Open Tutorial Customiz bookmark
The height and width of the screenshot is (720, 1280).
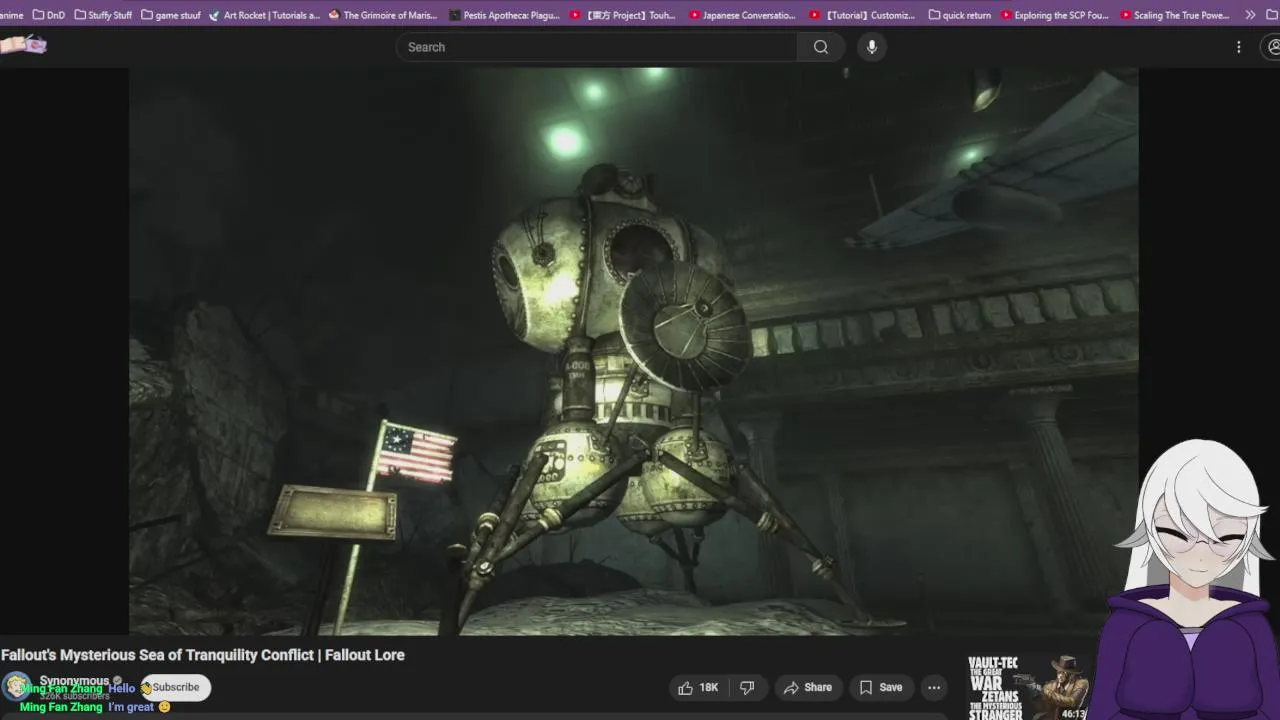[x=862, y=15]
